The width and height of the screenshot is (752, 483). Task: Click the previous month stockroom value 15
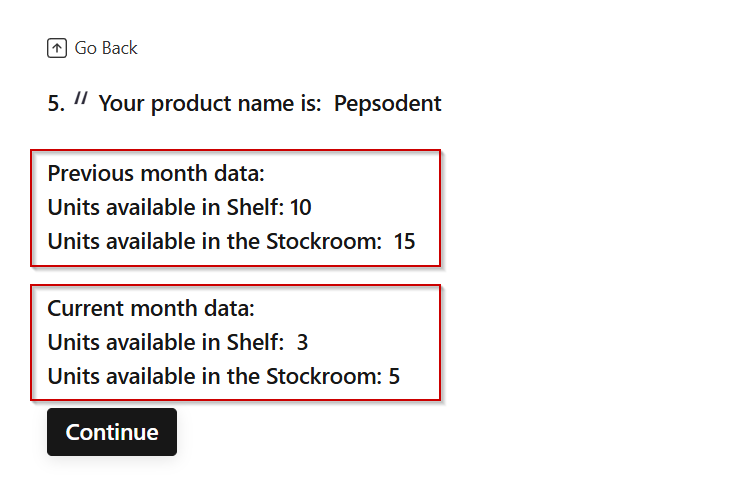click(x=404, y=241)
